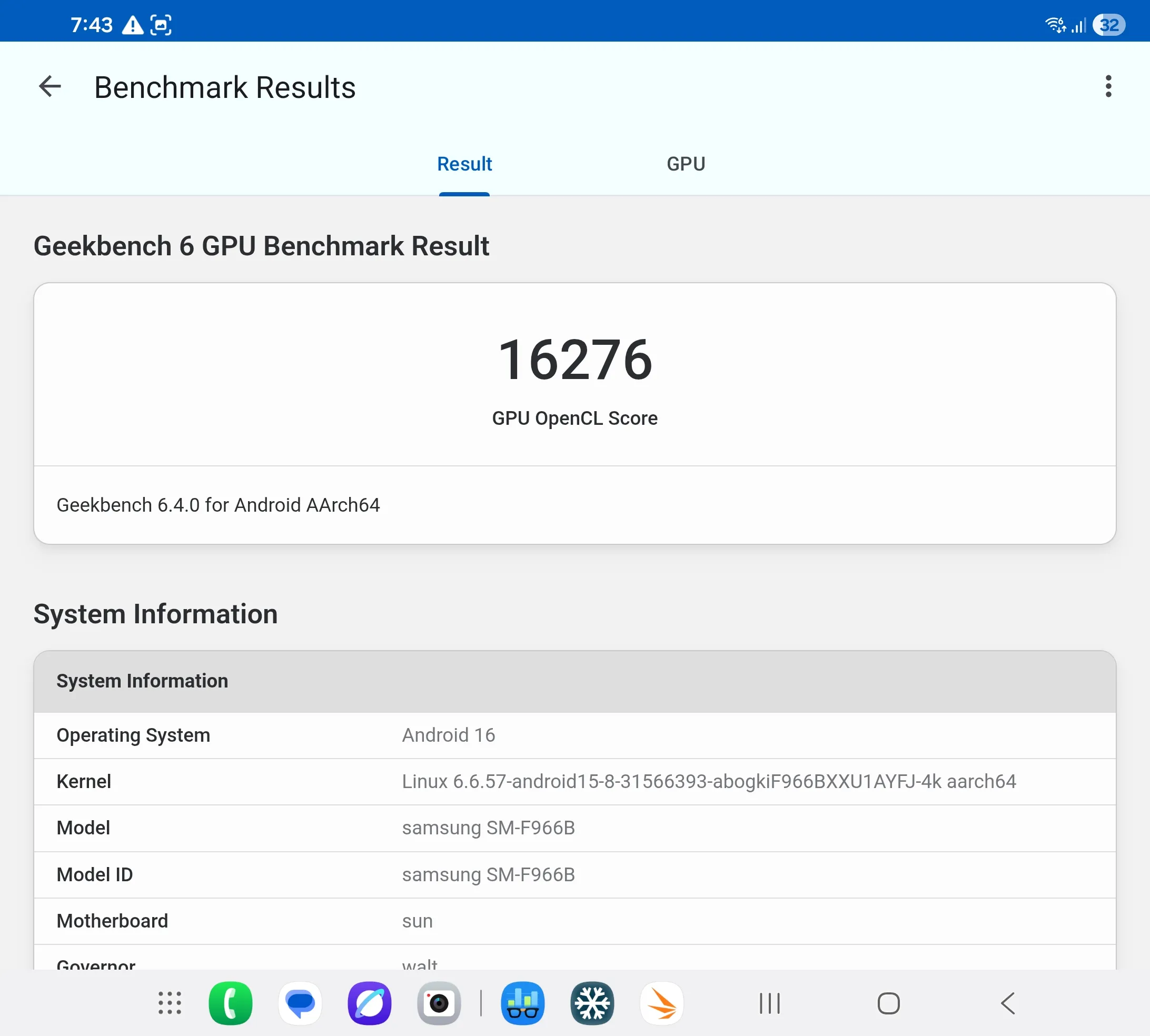The image size is (1150, 1036).
Task: Tap the mobile signal bars icon
Action: 1079,25
